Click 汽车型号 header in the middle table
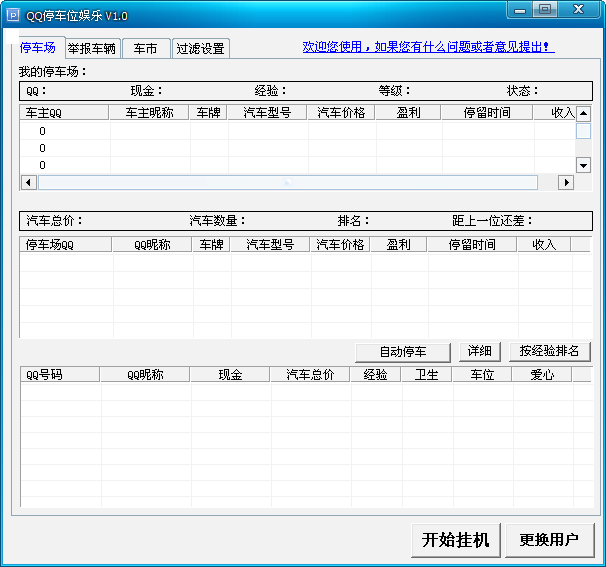The width and height of the screenshot is (606, 567). [x=271, y=244]
